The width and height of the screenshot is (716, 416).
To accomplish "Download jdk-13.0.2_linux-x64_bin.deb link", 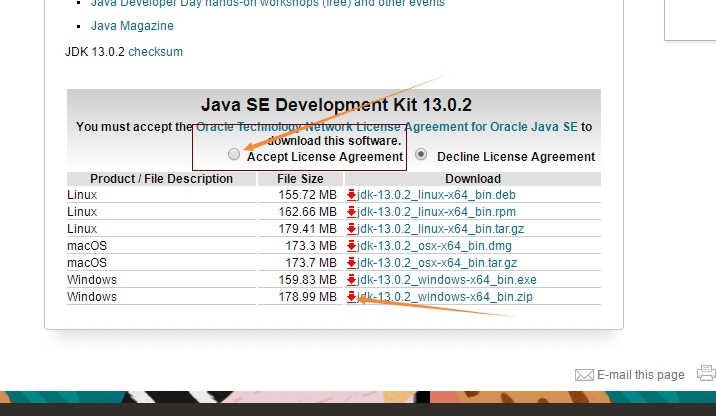I will click(436, 195).
